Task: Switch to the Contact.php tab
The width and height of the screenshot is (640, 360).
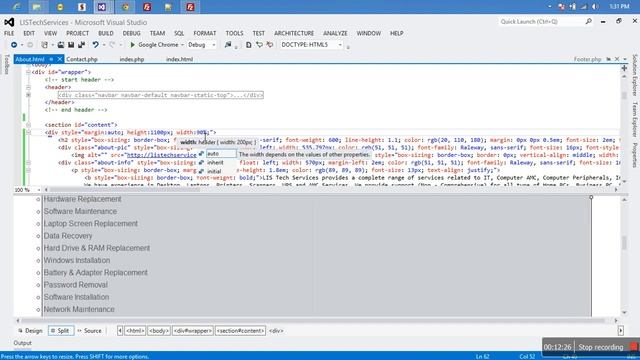Action: [82, 59]
